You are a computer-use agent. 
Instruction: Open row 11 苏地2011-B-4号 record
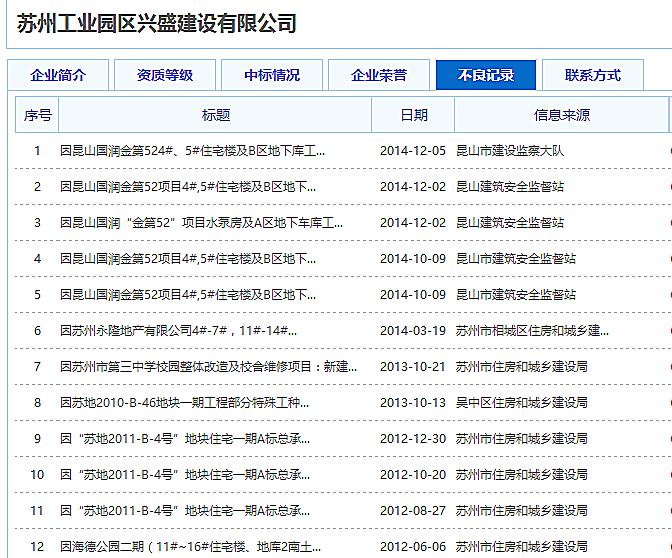pyautogui.click(x=185, y=511)
